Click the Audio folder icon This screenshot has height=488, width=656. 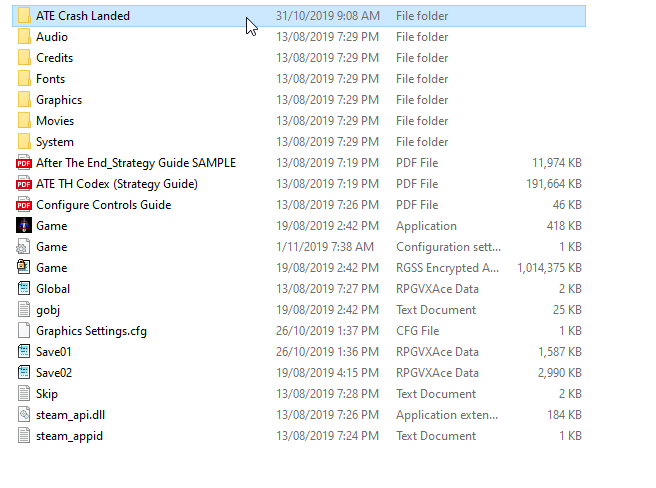(24, 37)
